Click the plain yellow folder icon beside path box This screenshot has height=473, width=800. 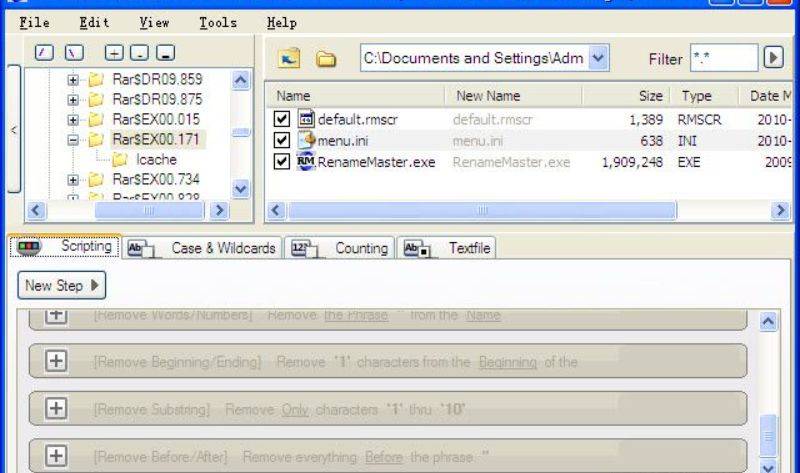[326, 59]
